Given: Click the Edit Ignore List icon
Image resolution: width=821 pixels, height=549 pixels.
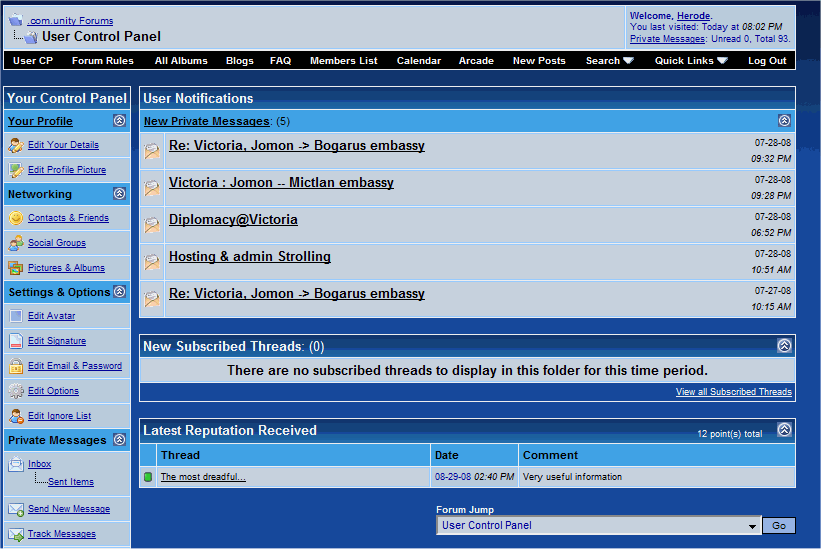Looking at the screenshot, I should tap(16, 416).
